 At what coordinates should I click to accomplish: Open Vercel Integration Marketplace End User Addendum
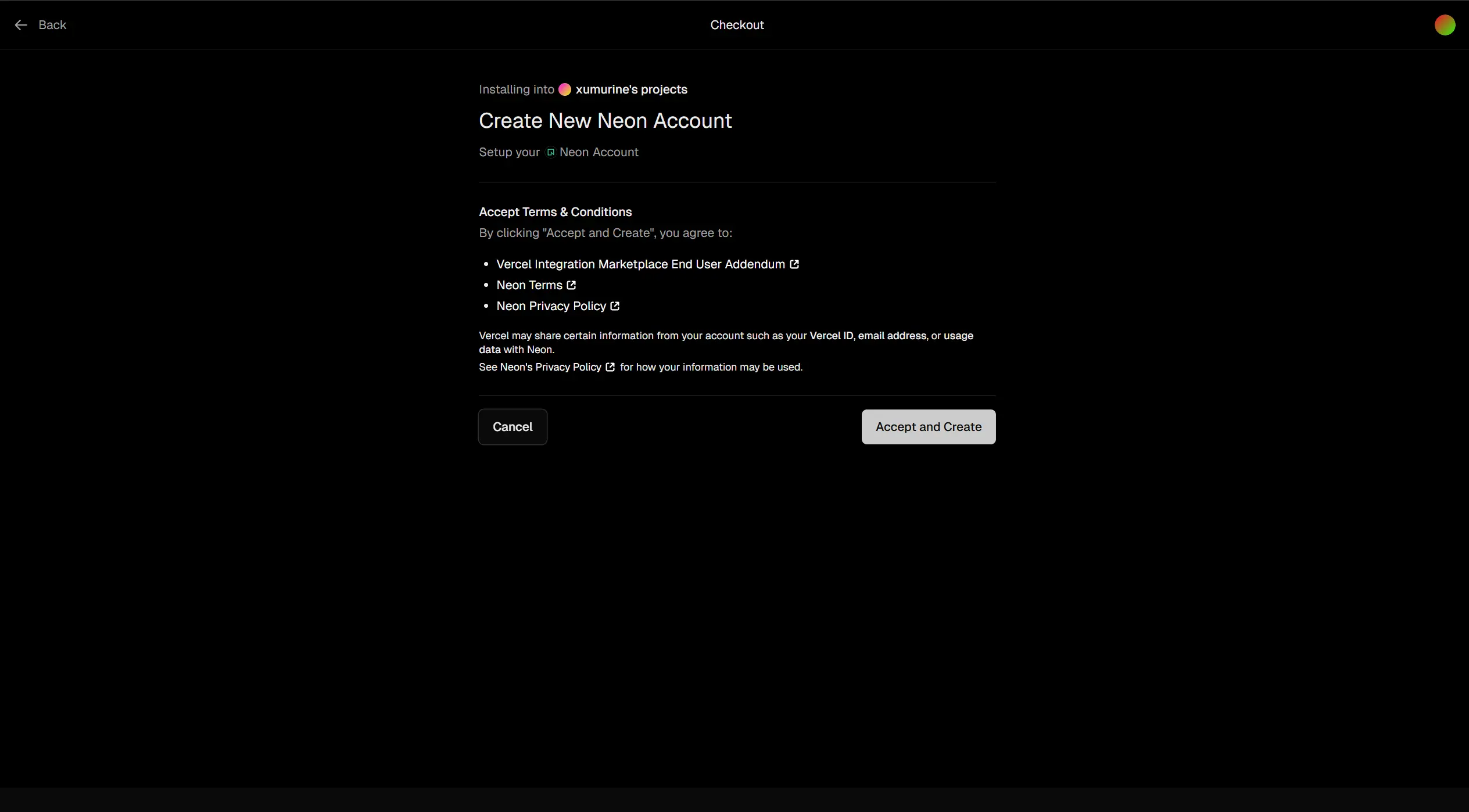tap(640, 264)
